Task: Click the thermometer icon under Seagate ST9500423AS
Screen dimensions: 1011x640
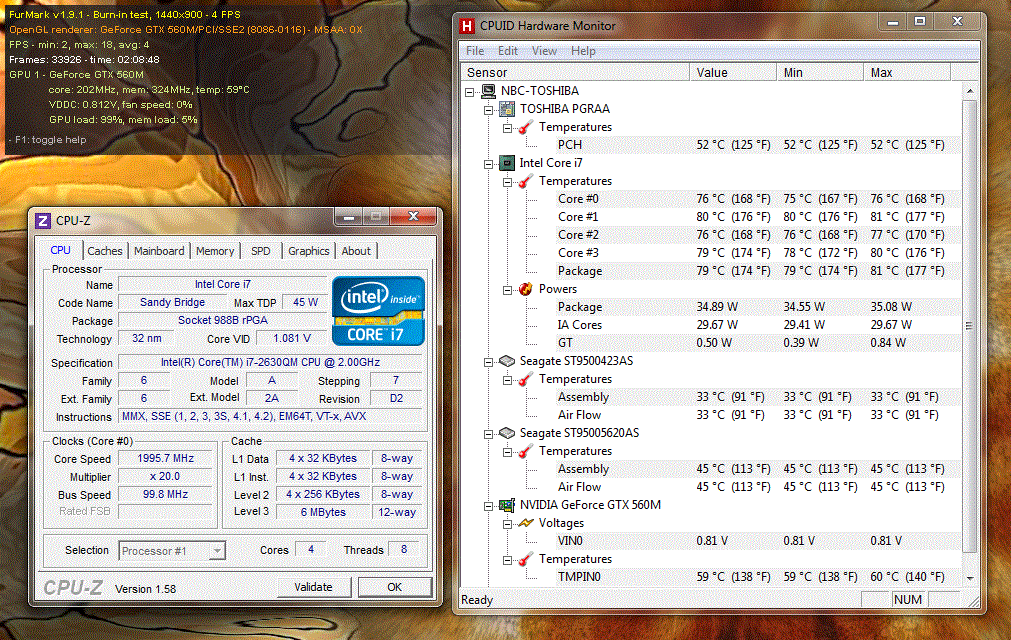Action: 526,379
